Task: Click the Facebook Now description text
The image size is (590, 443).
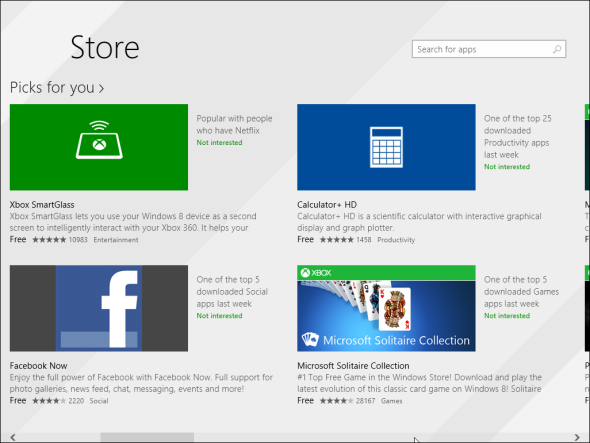Action: (141, 383)
